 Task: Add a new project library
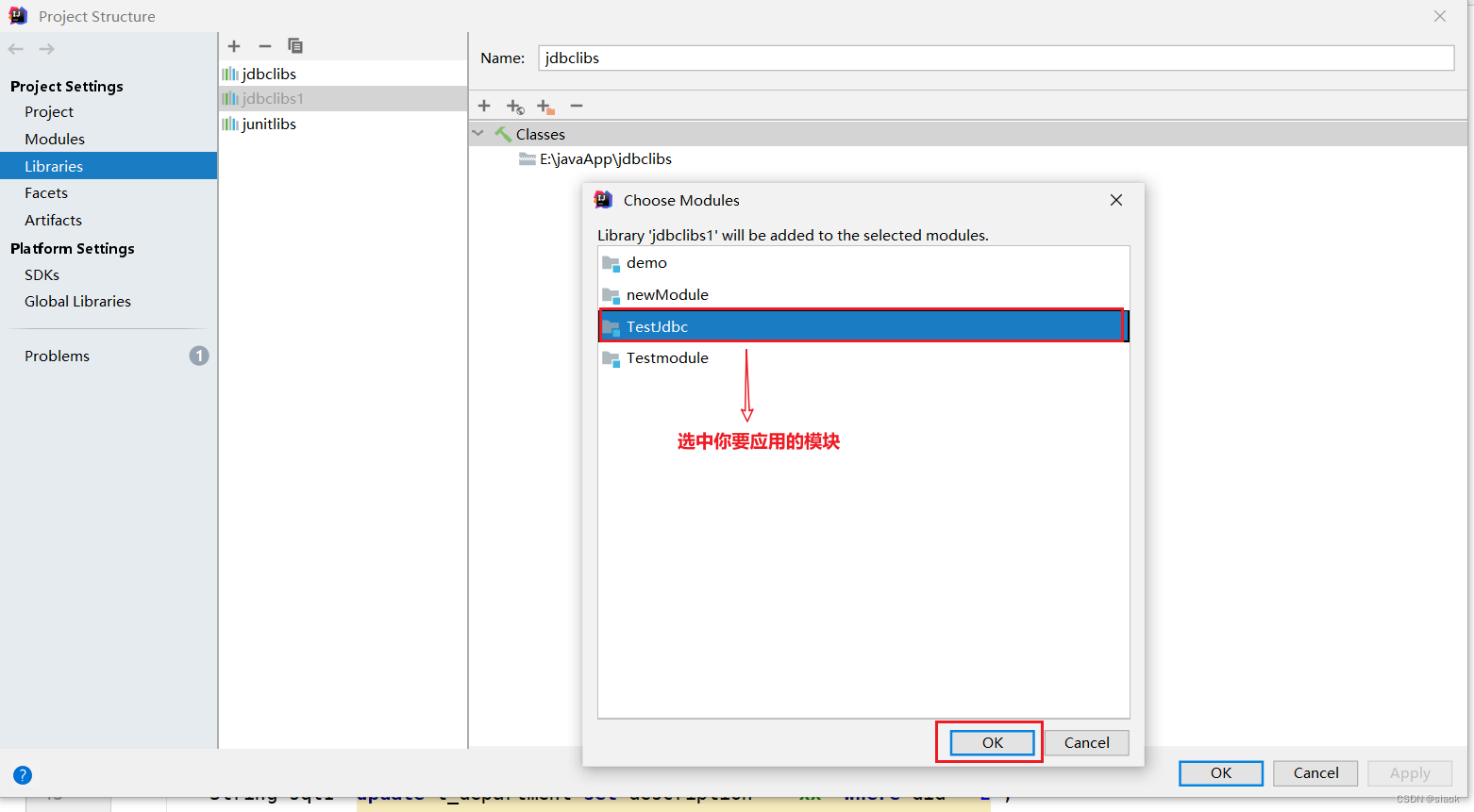234,45
